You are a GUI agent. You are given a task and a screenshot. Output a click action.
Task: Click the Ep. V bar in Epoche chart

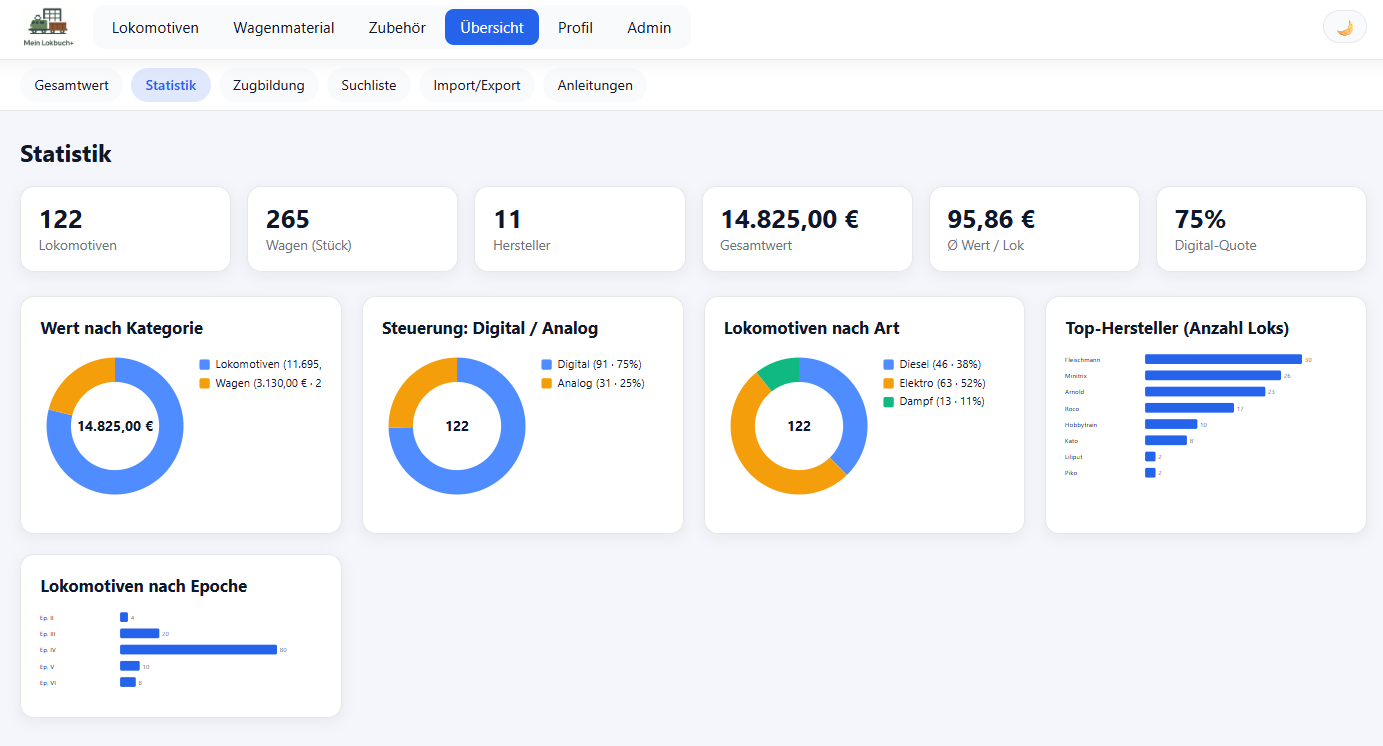coord(130,666)
